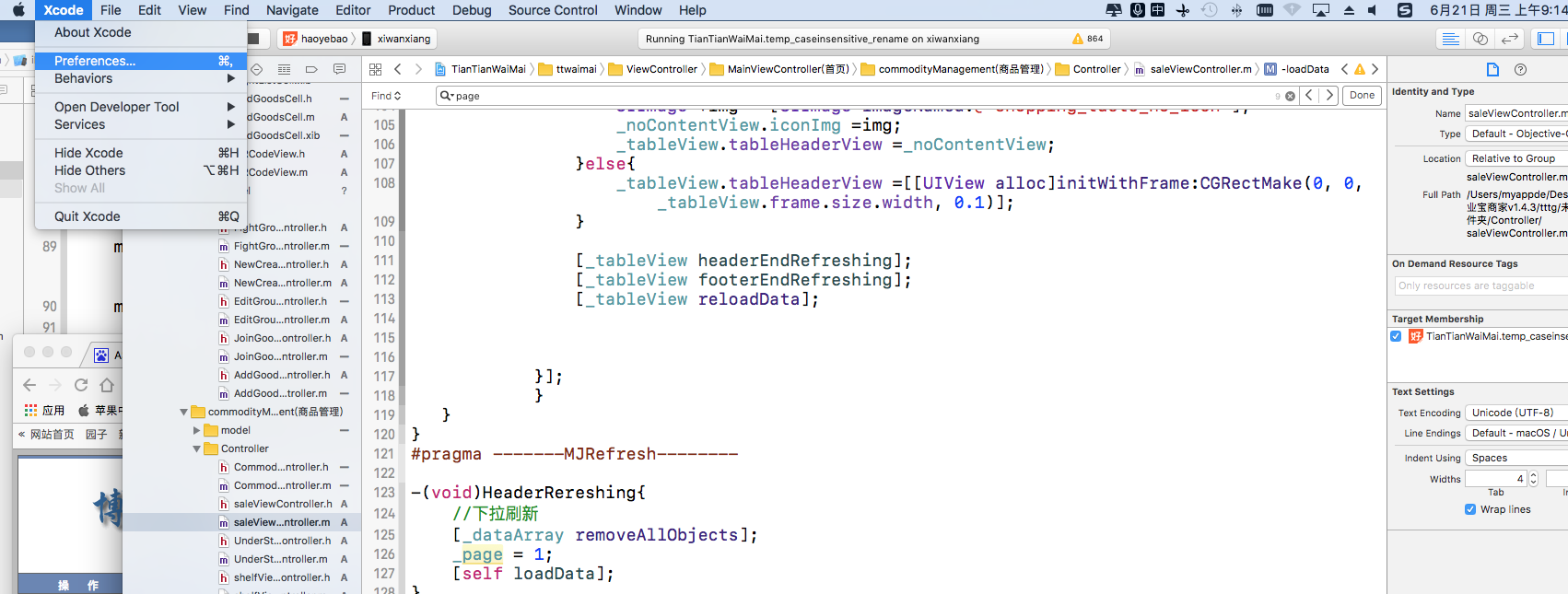1568x594 pixels.
Task: Open the related items grid menu
Action: point(375,69)
